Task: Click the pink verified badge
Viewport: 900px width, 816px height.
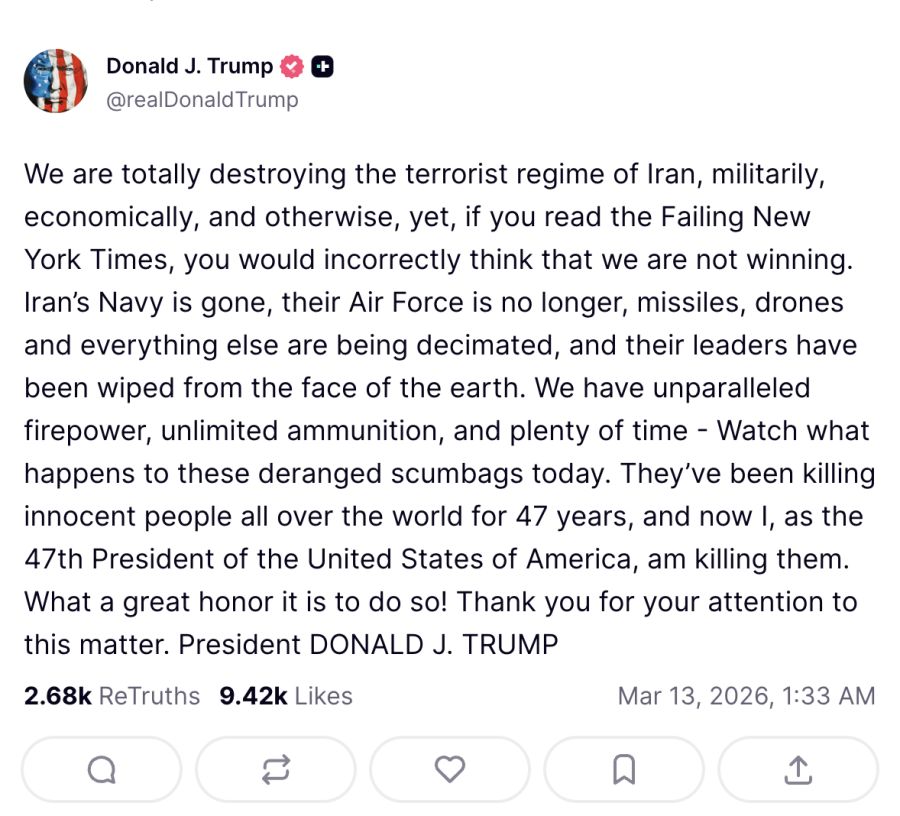Action: click(290, 66)
